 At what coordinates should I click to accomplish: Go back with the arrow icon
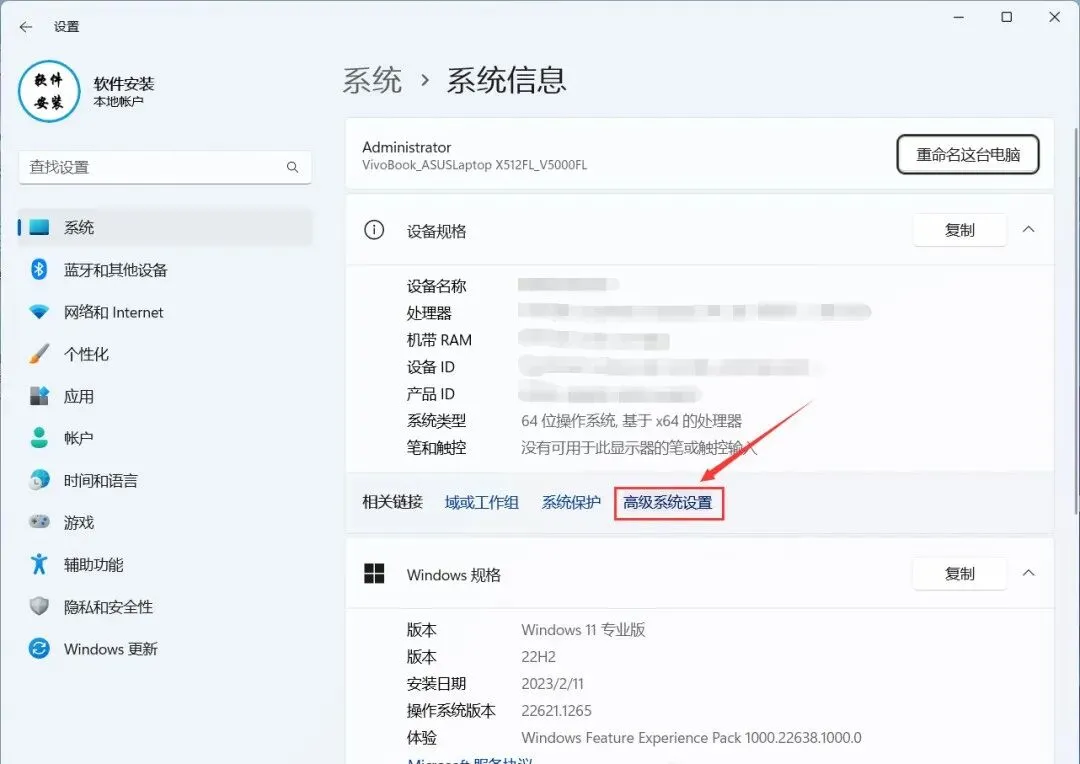(26, 27)
